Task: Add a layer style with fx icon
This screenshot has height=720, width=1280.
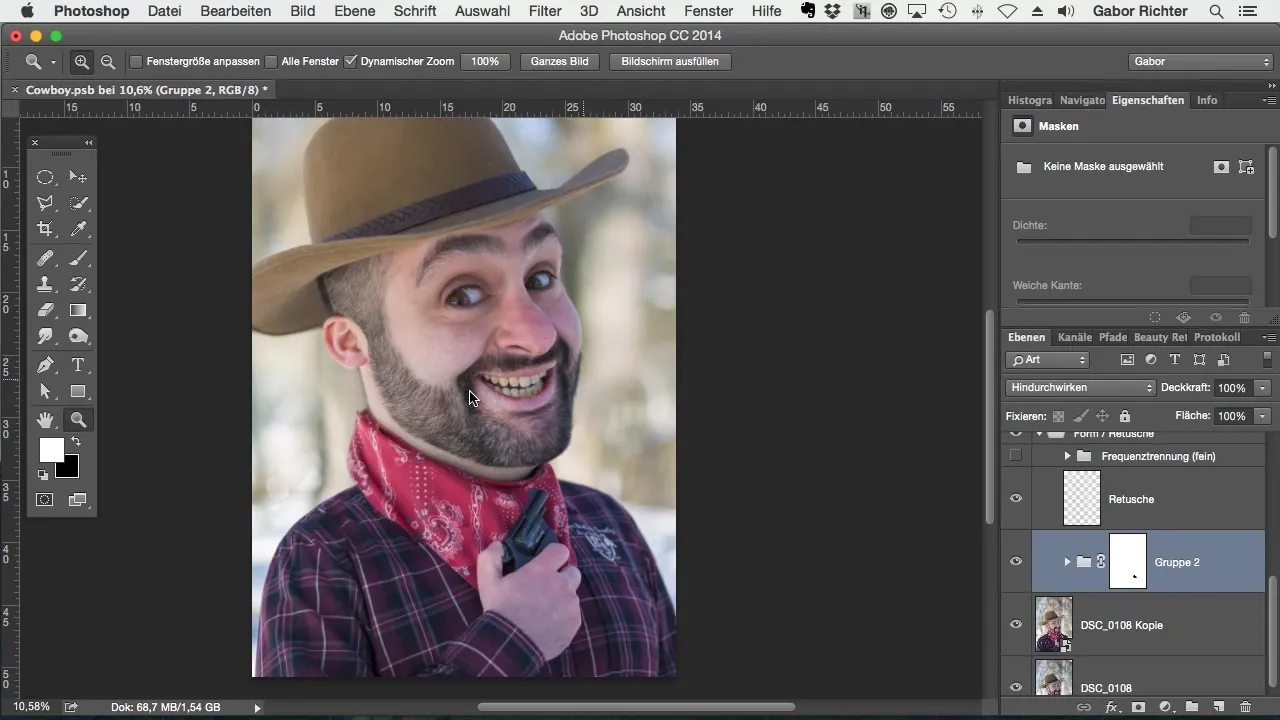Action: [x=1111, y=707]
